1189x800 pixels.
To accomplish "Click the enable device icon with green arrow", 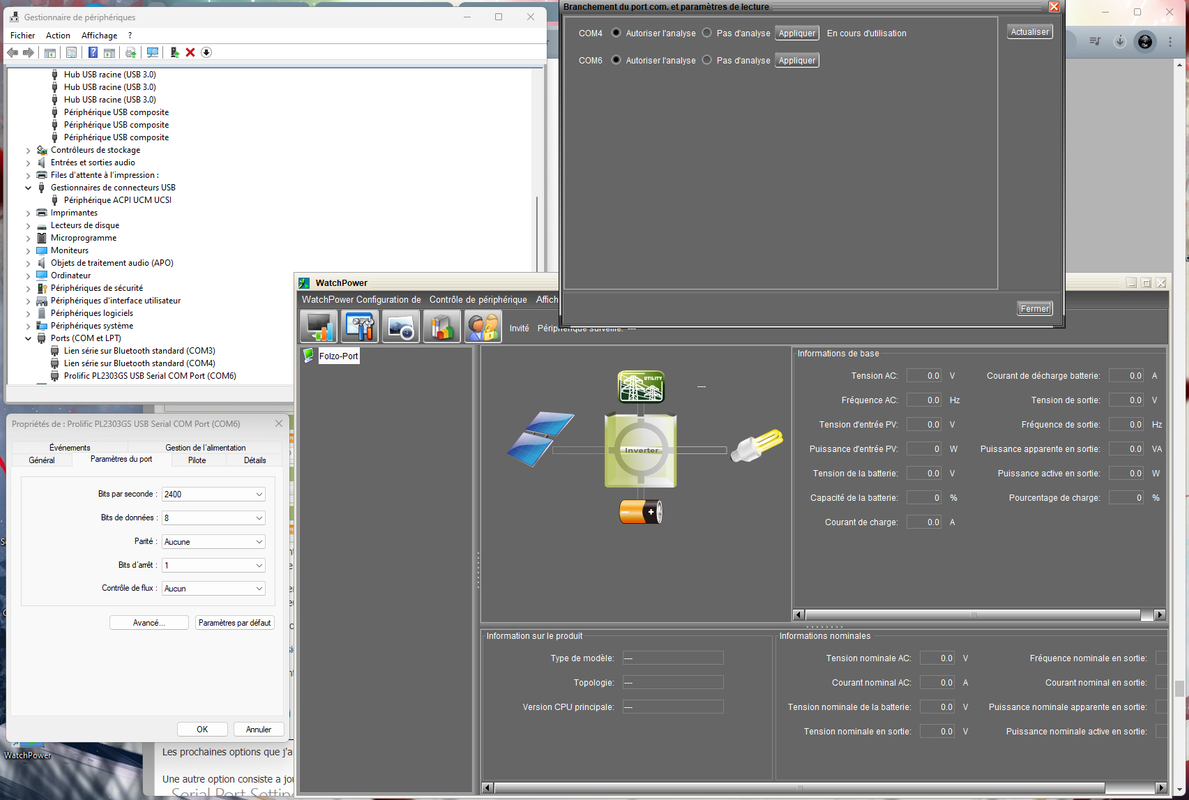I will click(174, 52).
